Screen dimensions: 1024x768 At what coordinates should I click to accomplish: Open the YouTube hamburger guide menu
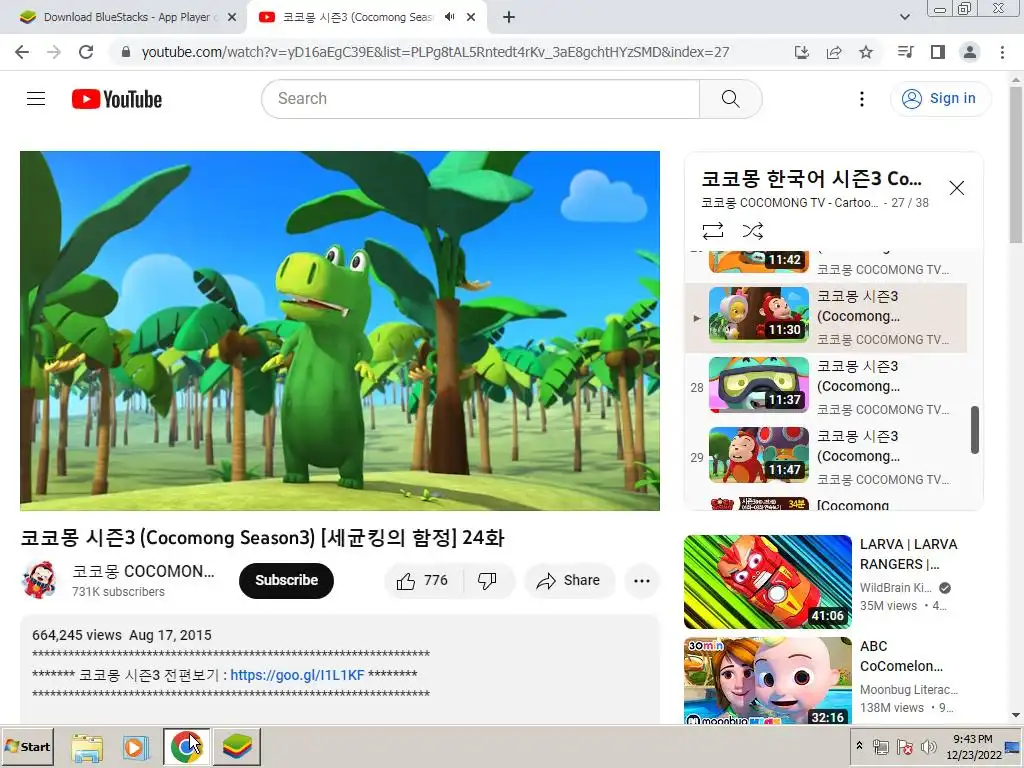36,99
